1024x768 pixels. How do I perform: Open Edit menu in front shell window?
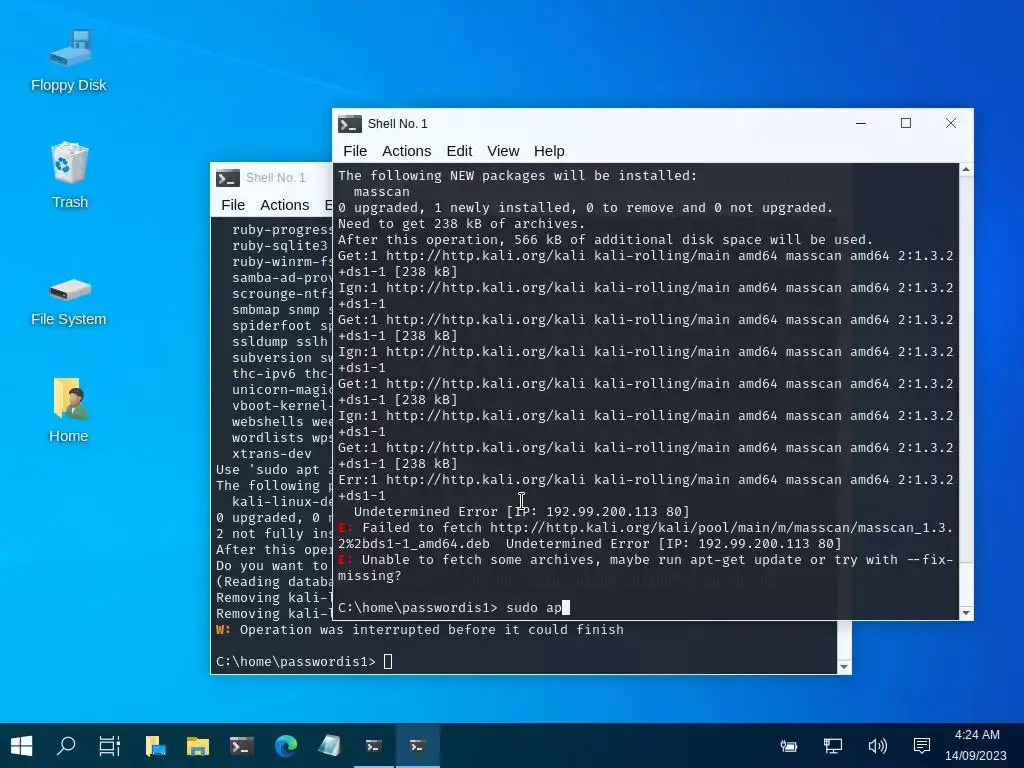[459, 151]
